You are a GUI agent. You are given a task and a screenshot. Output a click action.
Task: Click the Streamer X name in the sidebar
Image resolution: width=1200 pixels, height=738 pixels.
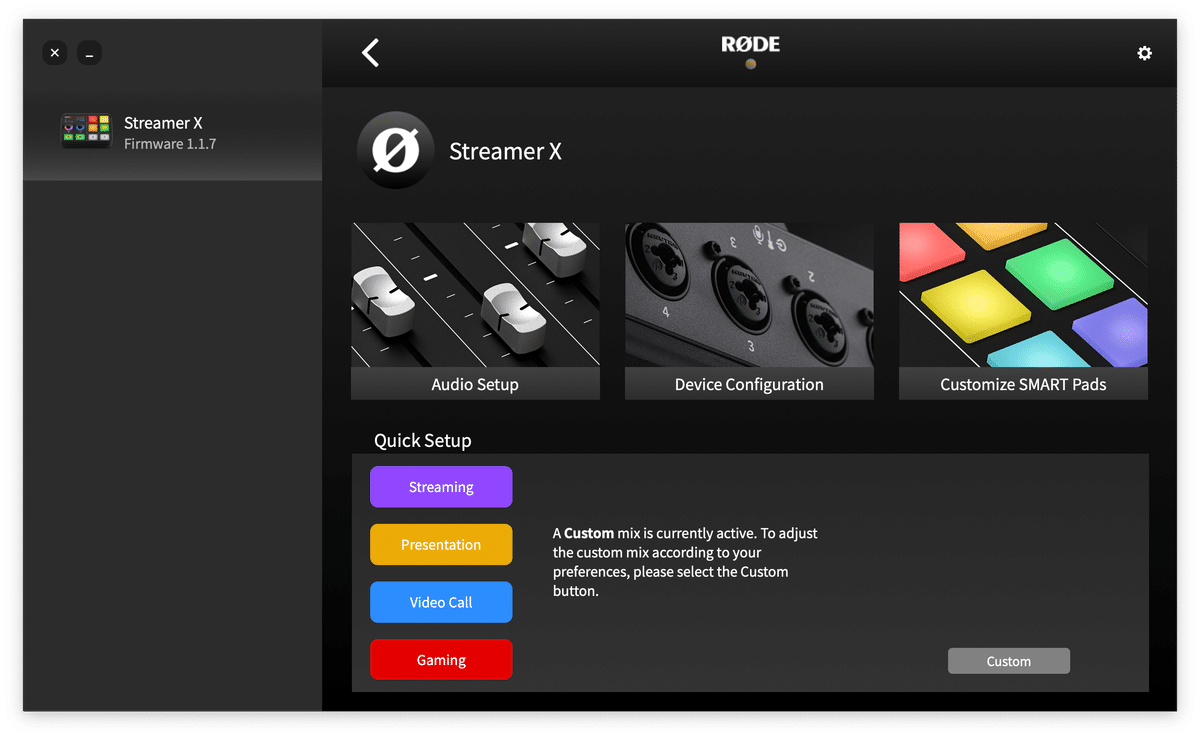163,123
